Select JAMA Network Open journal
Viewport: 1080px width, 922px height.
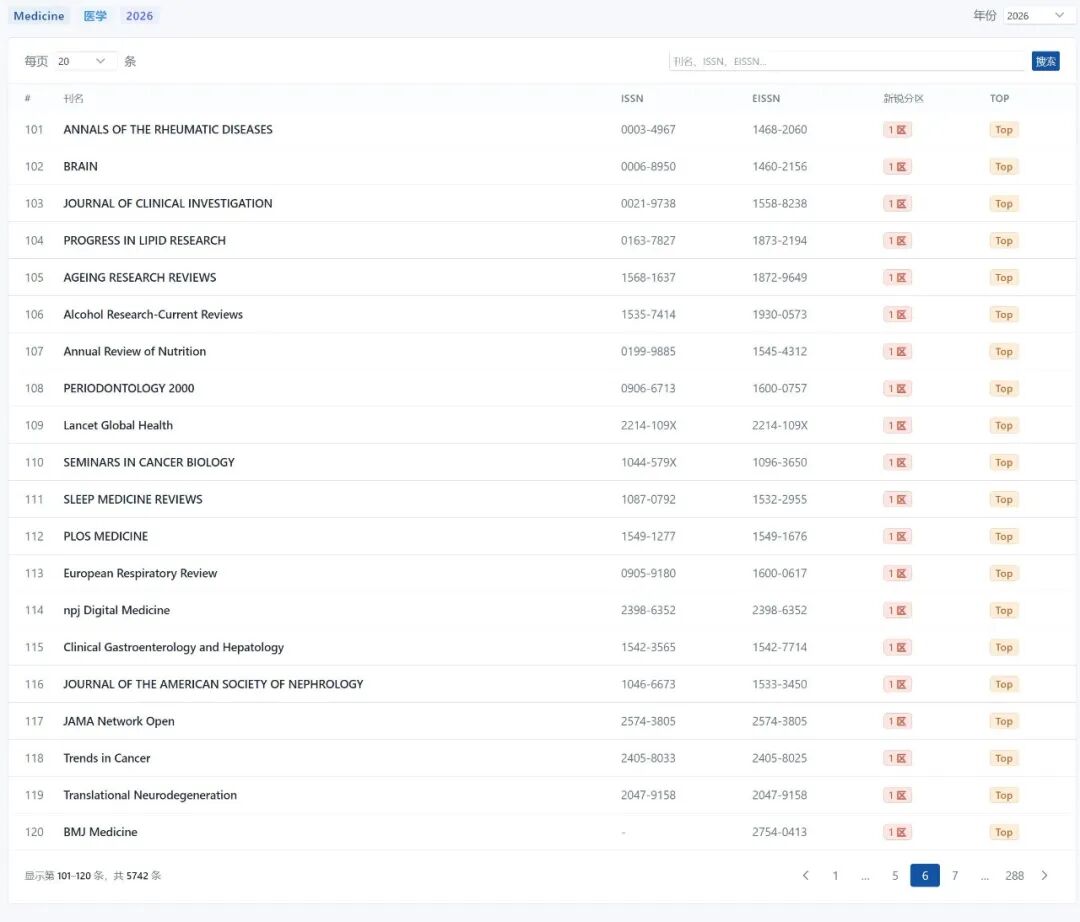[119, 722]
